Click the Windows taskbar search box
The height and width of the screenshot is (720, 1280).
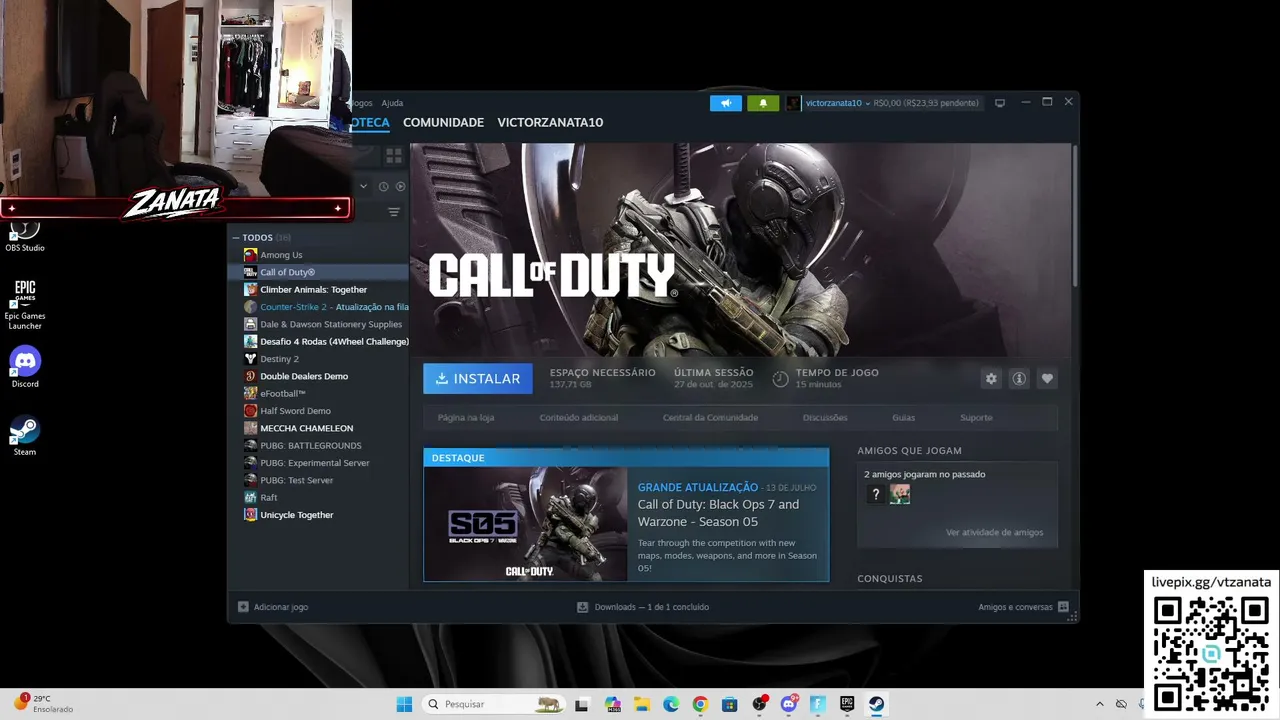494,704
